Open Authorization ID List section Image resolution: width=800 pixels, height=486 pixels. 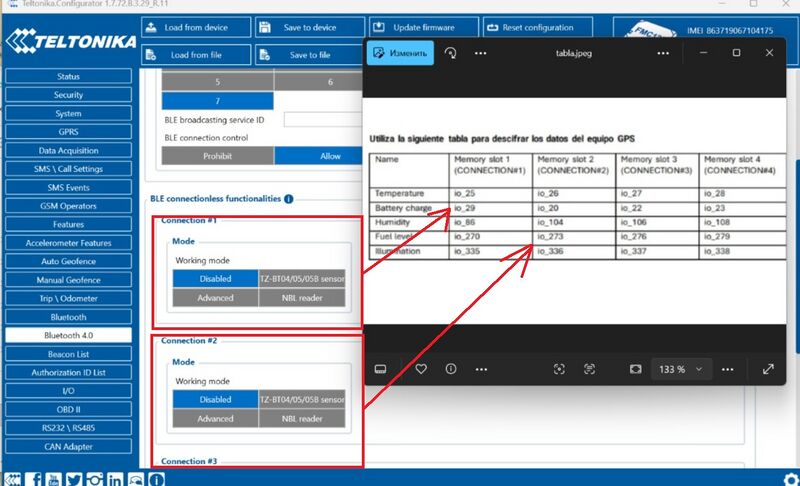tap(68, 372)
